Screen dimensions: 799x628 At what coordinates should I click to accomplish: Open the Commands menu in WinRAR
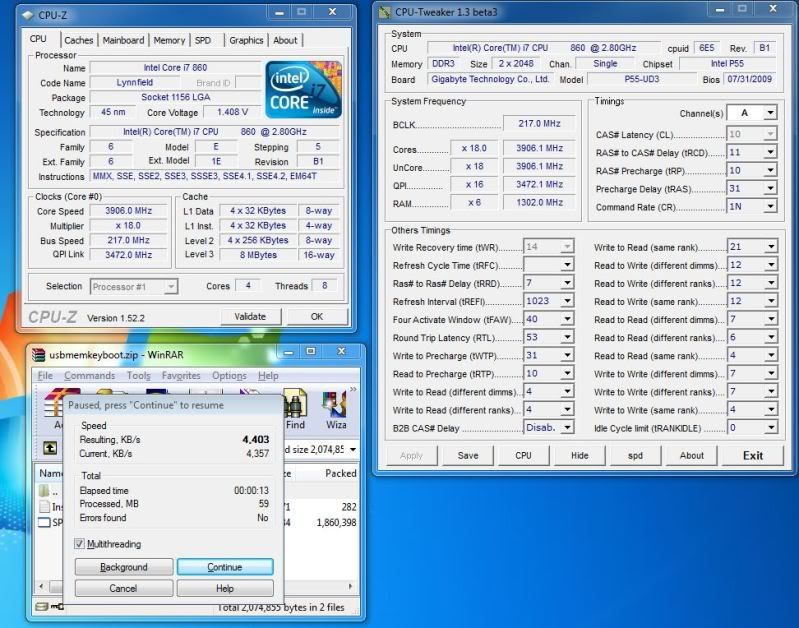(x=90, y=376)
